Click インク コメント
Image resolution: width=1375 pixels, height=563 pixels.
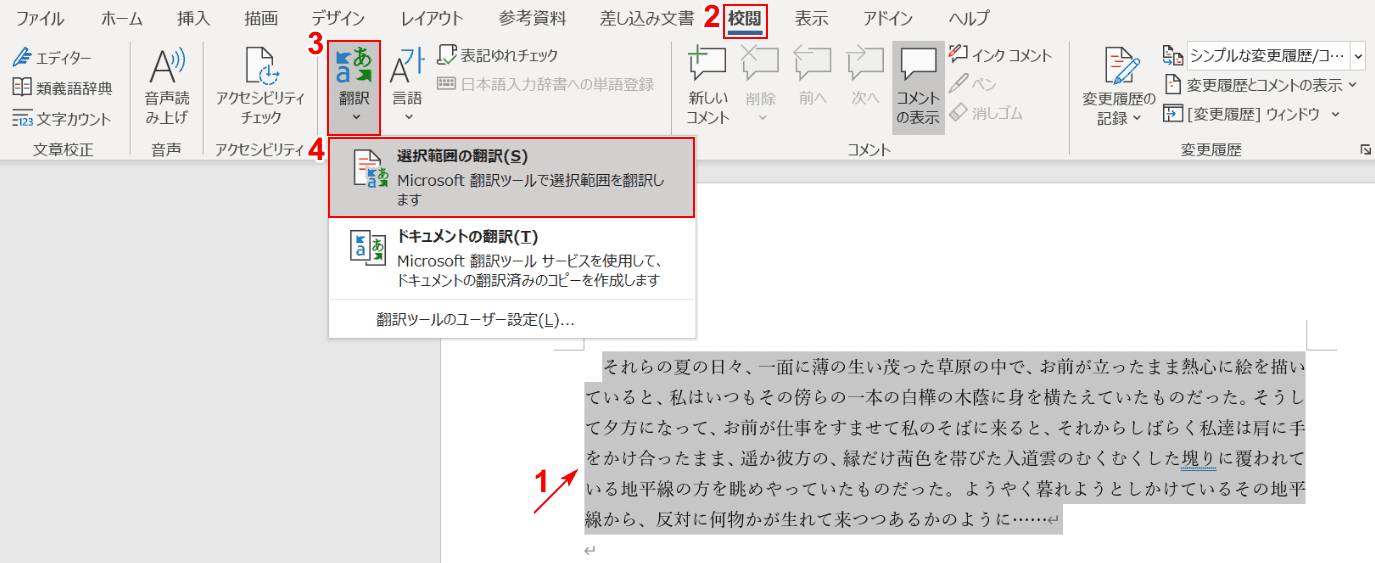pyautogui.click(x=1000, y=55)
